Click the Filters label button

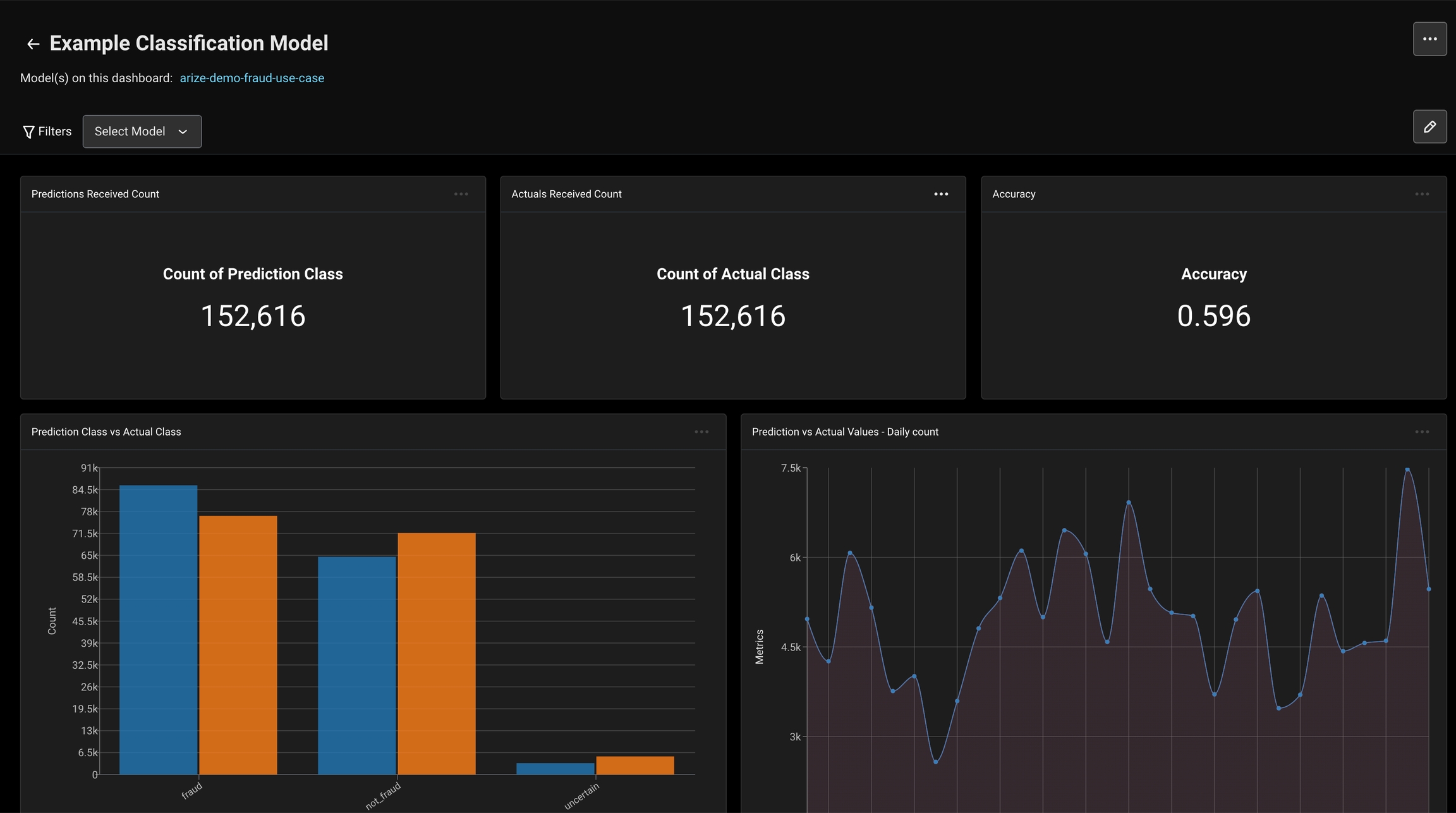click(55, 131)
